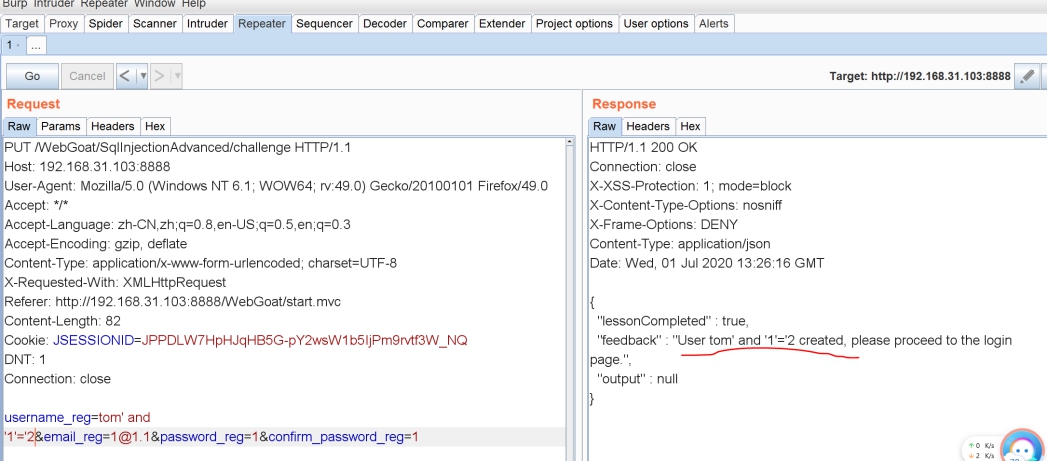Open the Repeater menu in menu bar
This screenshot has height=462, width=1048.
click(x=104, y=3)
